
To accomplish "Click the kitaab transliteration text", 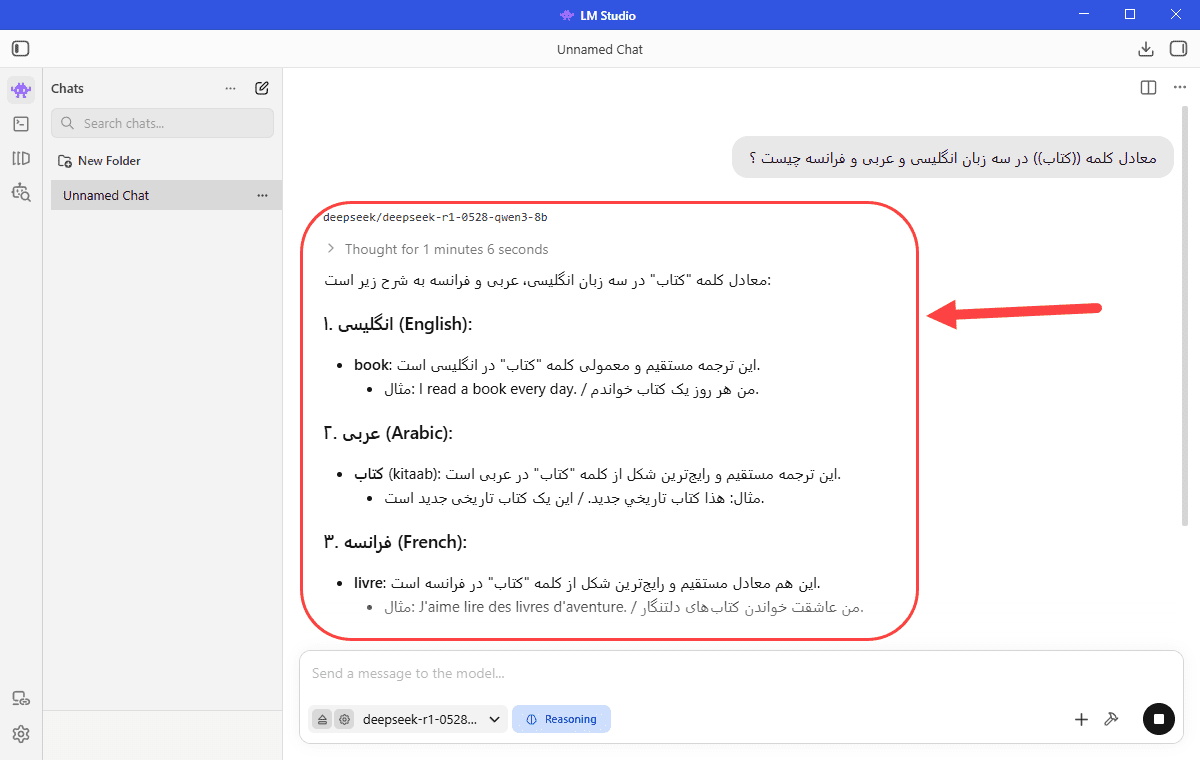I will tap(415, 474).
